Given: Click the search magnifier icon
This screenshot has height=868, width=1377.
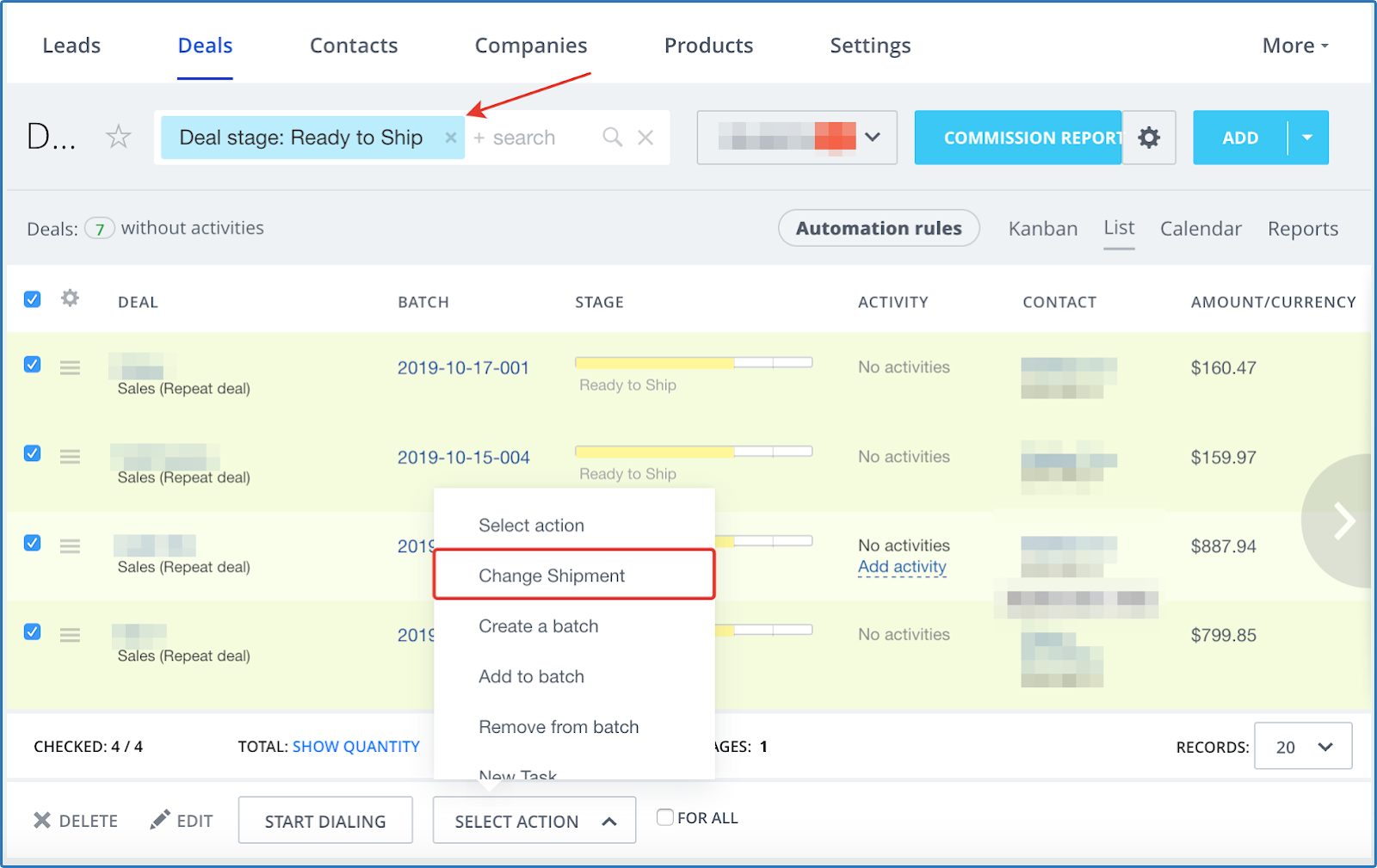Looking at the screenshot, I should pyautogui.click(x=612, y=137).
